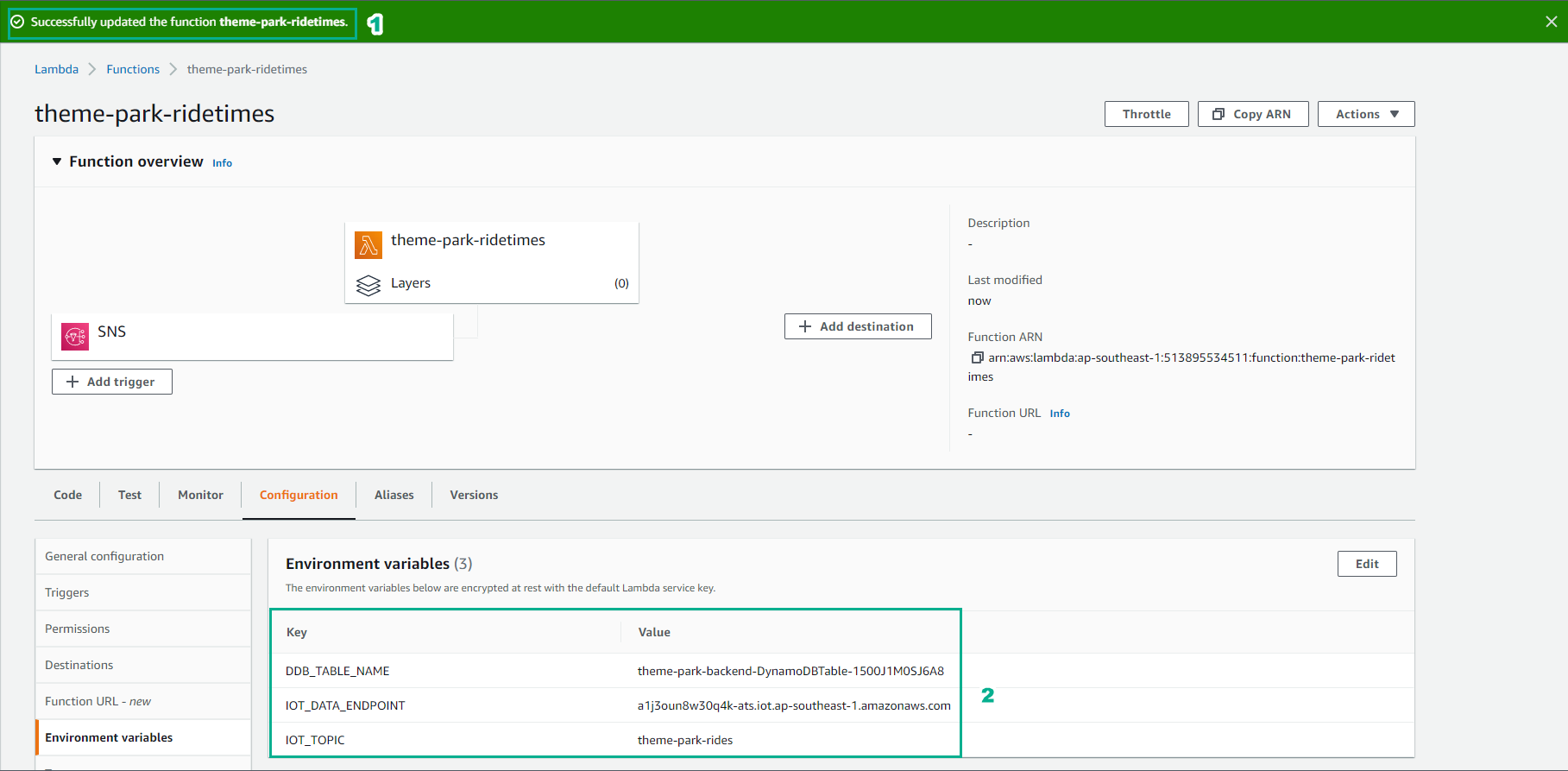The height and width of the screenshot is (771, 1568).
Task: Select the Layers row in function box
Action: coord(492,283)
